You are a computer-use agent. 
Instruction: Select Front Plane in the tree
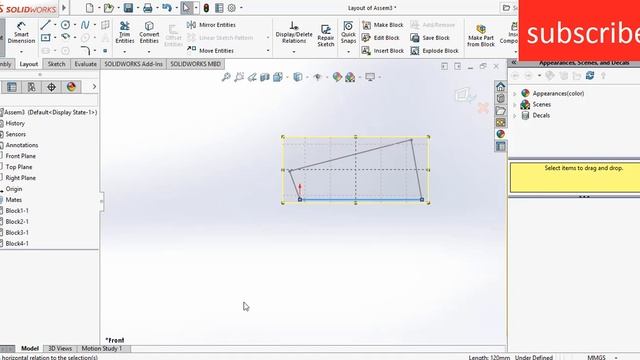tap(20, 156)
